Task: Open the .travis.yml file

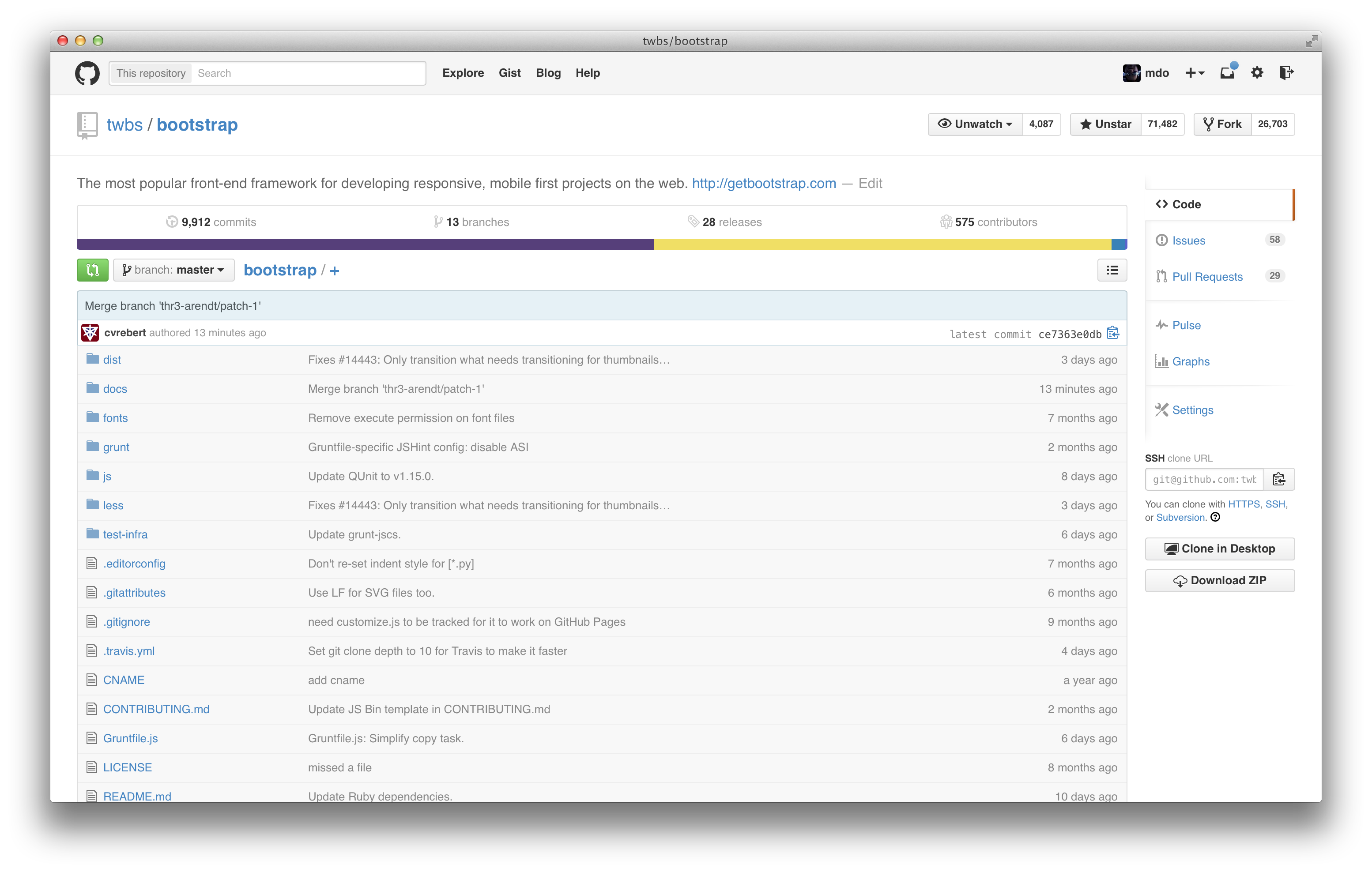Action: [x=128, y=651]
